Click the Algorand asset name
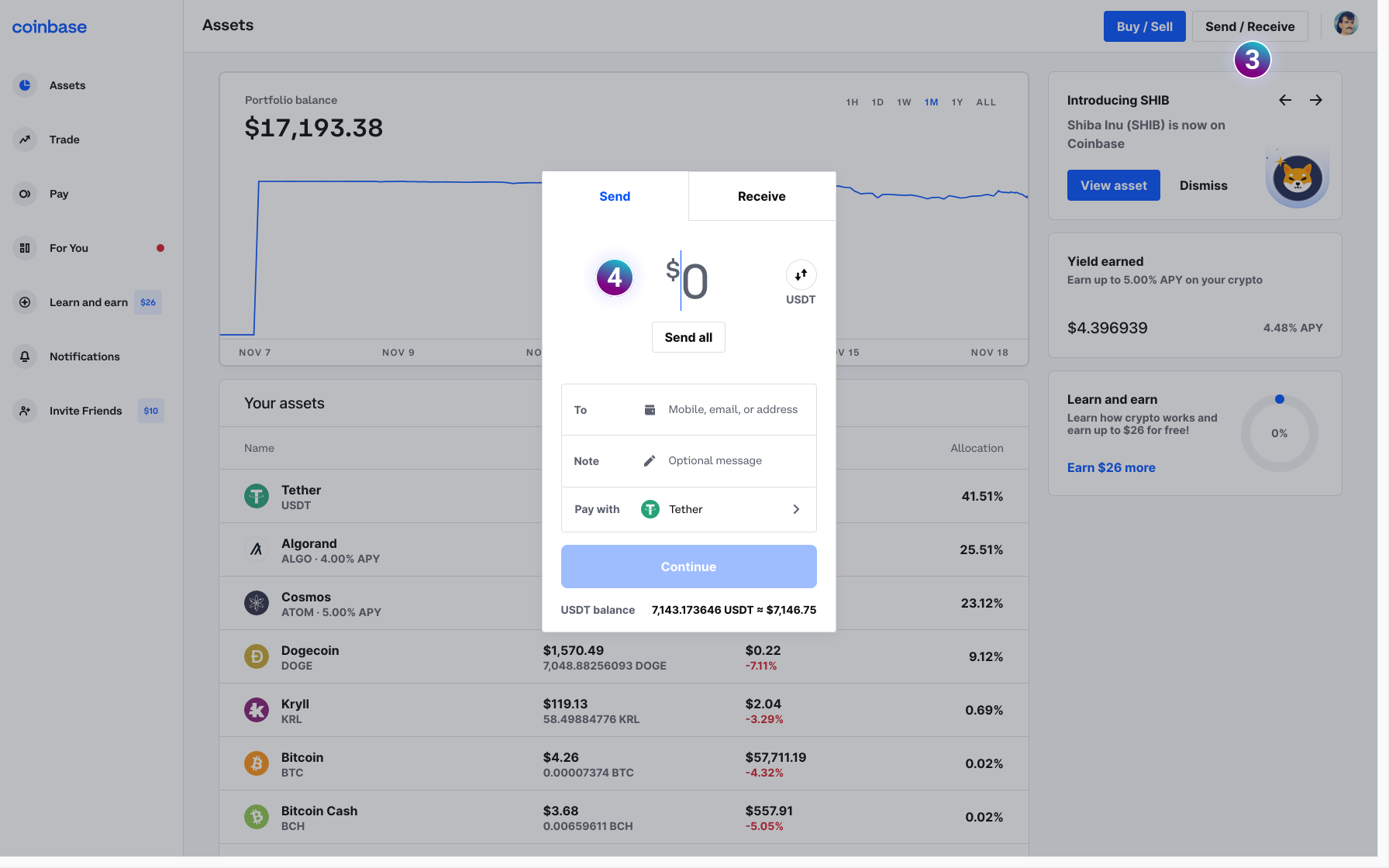Screen dimensions: 1389x868 pyautogui.click(x=308, y=543)
